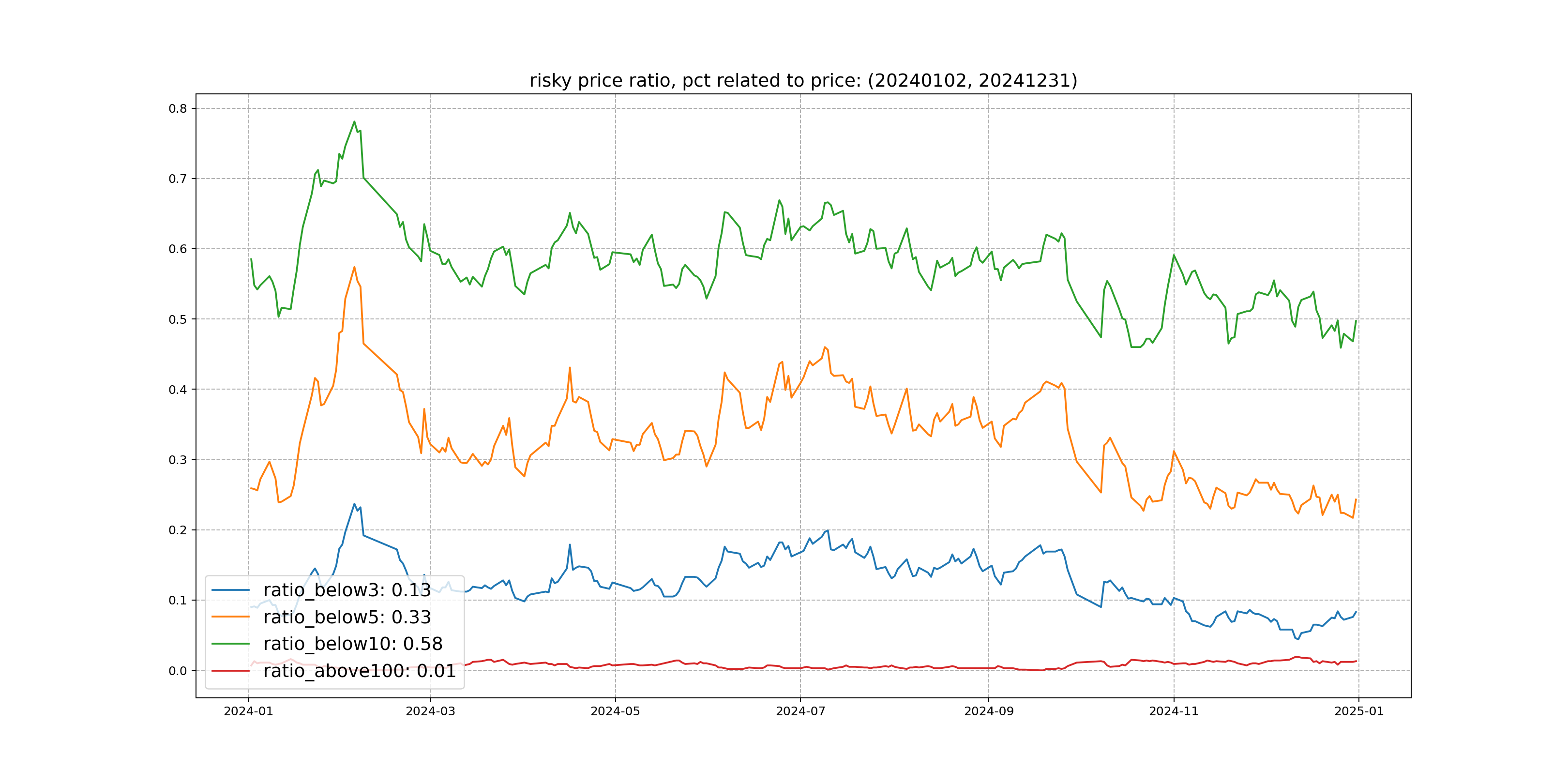Click the 0.0 y-axis tick label
This screenshot has height=784, width=1568.
(x=178, y=671)
